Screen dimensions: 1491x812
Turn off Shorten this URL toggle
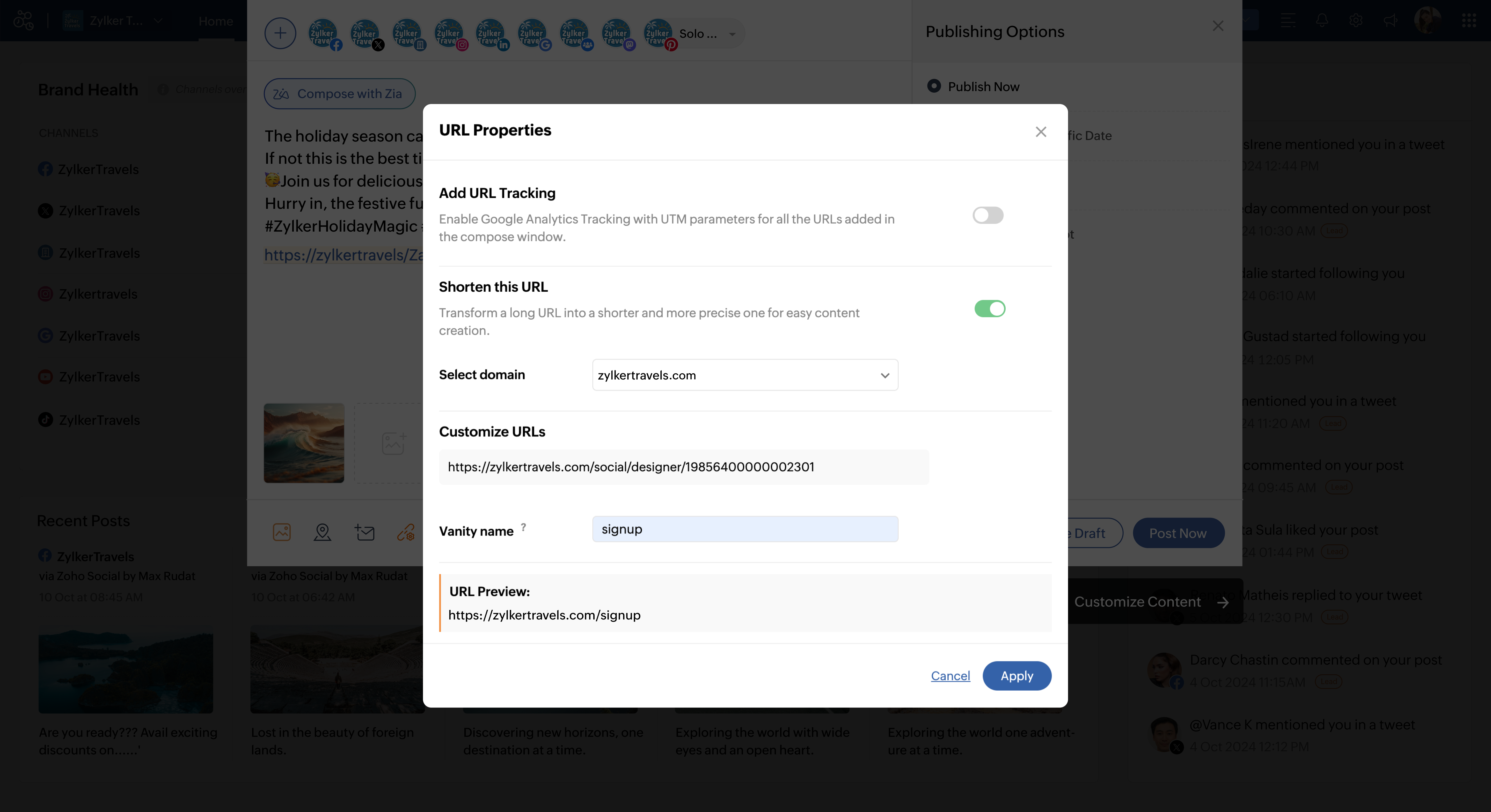(990, 308)
